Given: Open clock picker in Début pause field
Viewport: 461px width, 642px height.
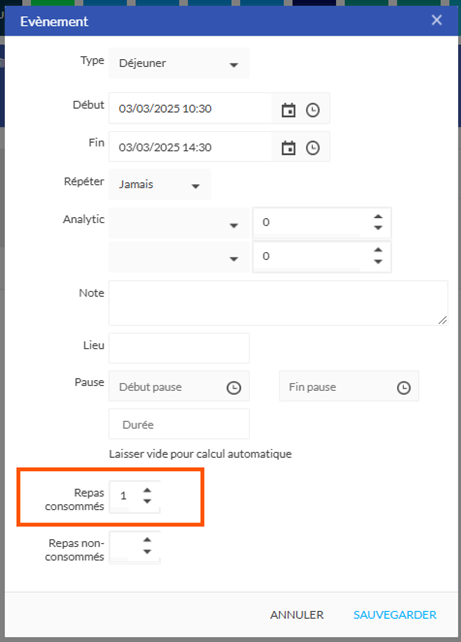Looking at the screenshot, I should click(x=234, y=387).
